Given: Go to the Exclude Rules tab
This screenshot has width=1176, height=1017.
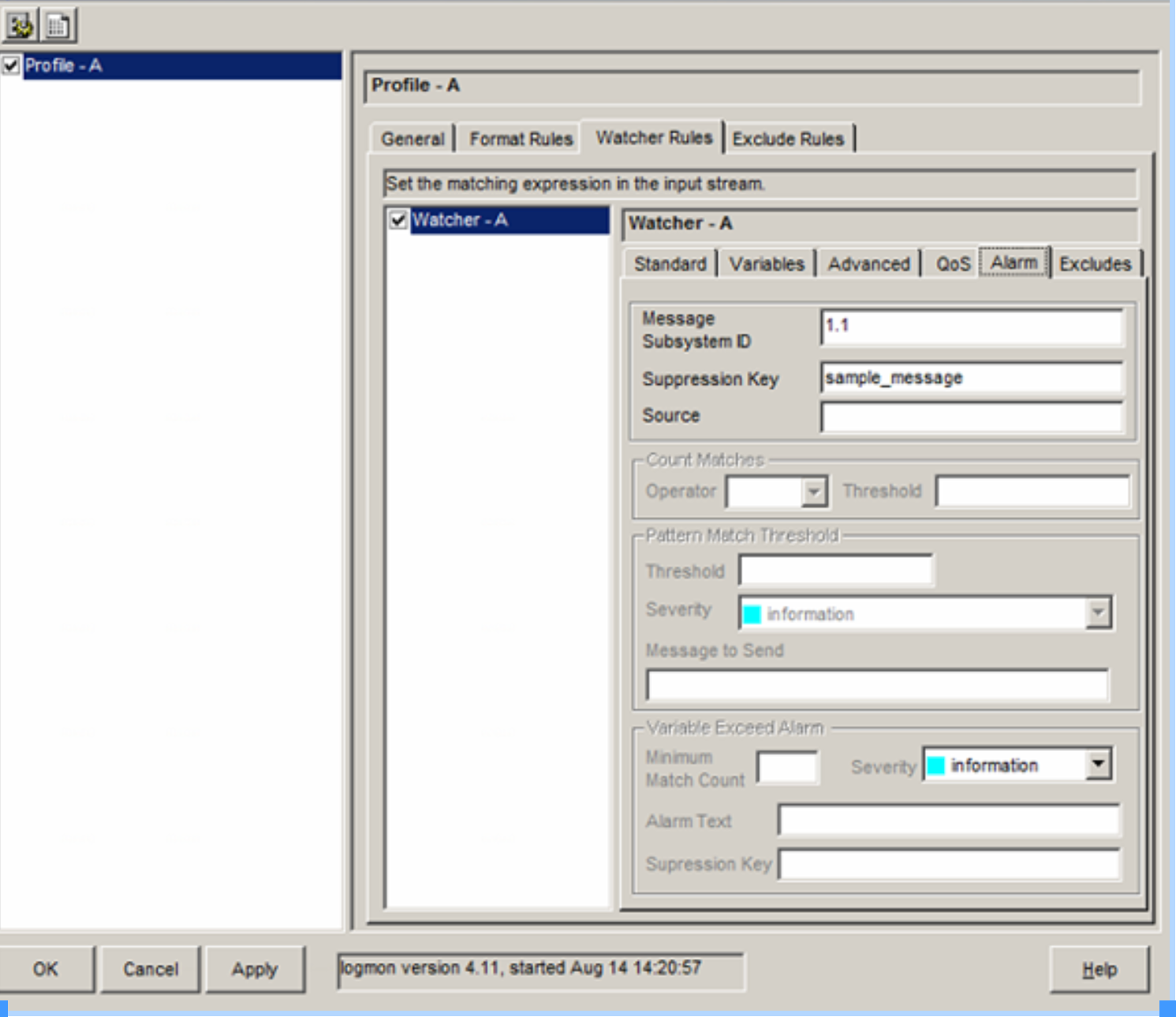Looking at the screenshot, I should (788, 139).
